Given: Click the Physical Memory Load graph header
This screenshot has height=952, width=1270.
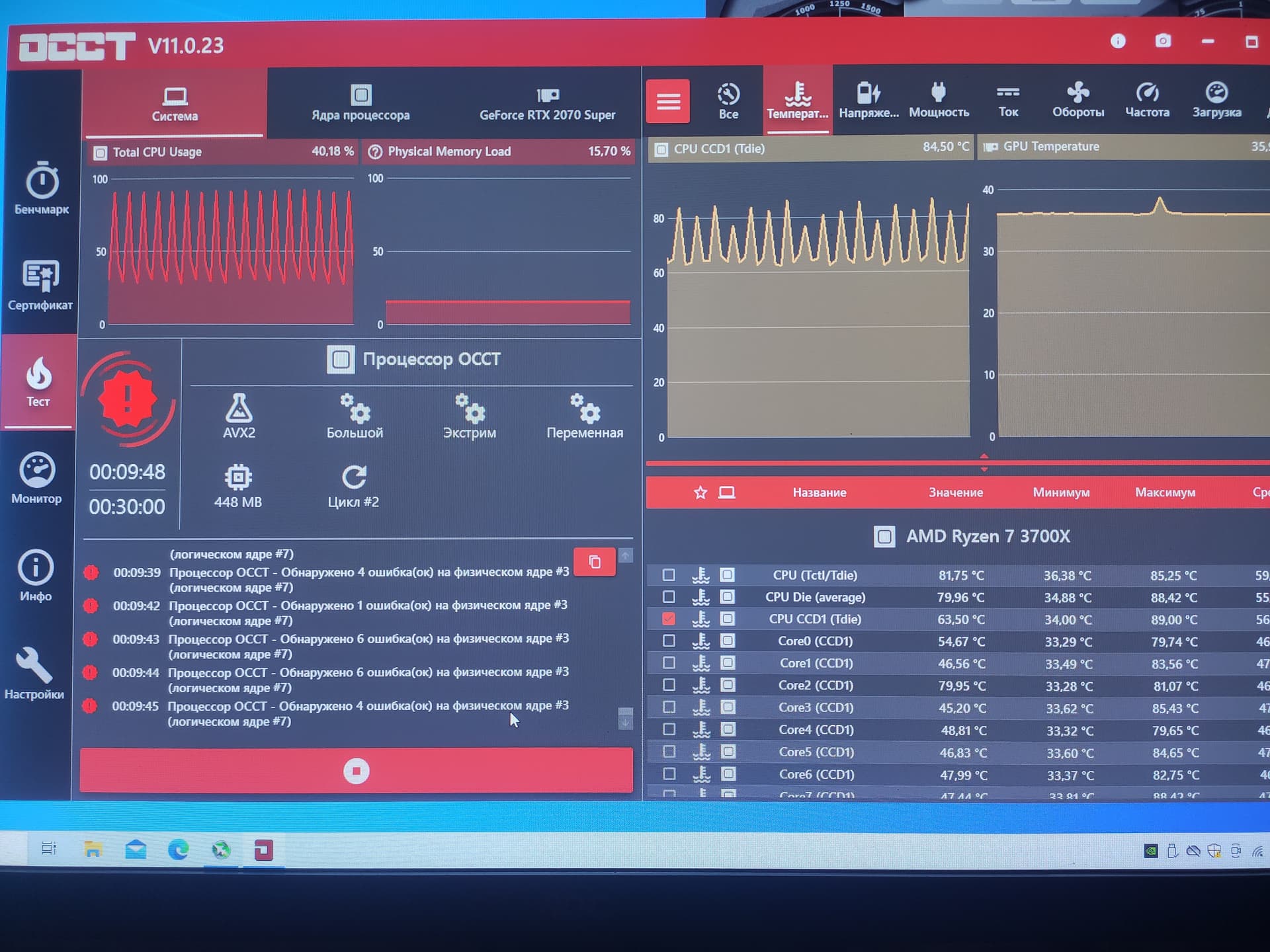Looking at the screenshot, I should tap(500, 151).
